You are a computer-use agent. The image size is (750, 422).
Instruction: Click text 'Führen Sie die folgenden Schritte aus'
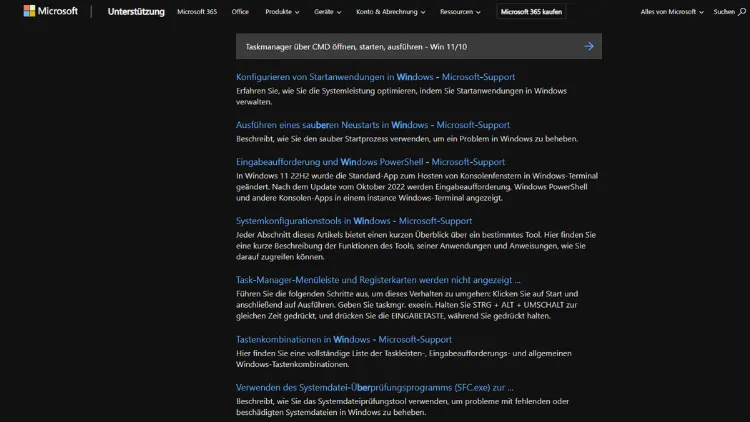coord(407,305)
